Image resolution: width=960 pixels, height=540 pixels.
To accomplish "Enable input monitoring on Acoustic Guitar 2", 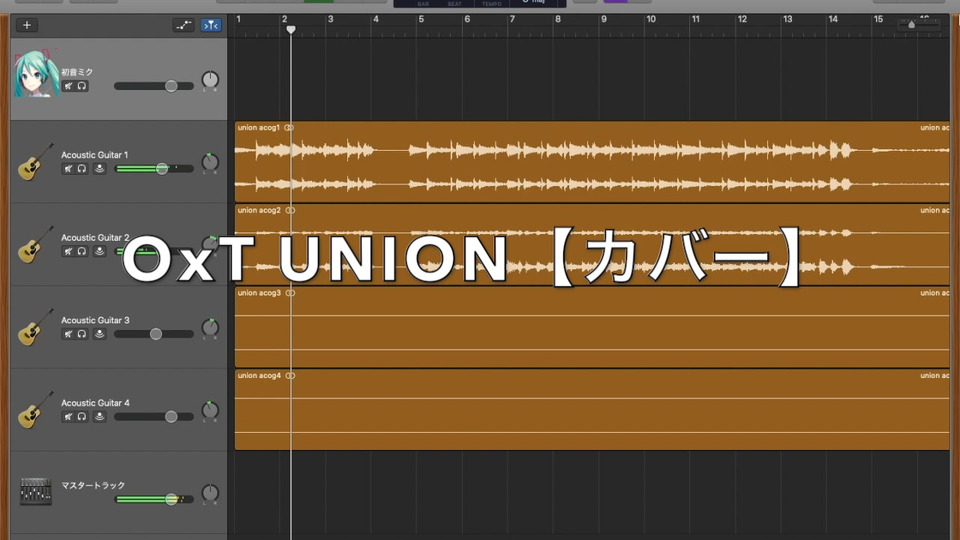I will tap(99, 252).
